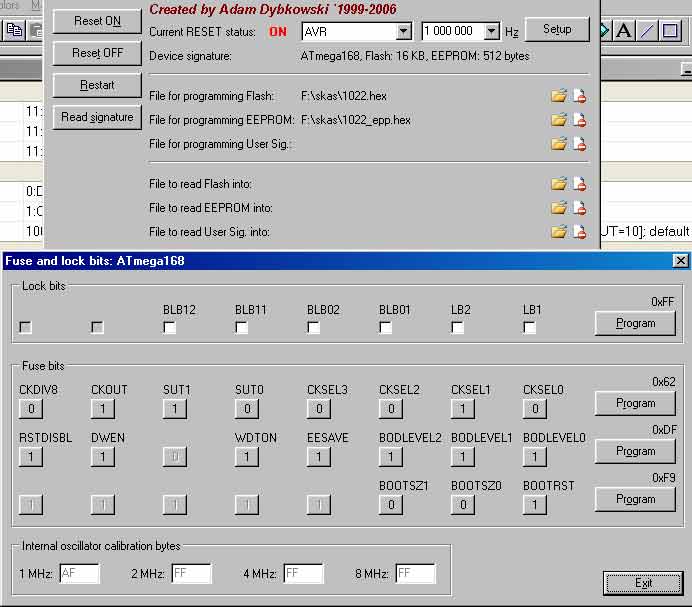Browse file to read User Sig. into
692x607 pixels.
[559, 232]
